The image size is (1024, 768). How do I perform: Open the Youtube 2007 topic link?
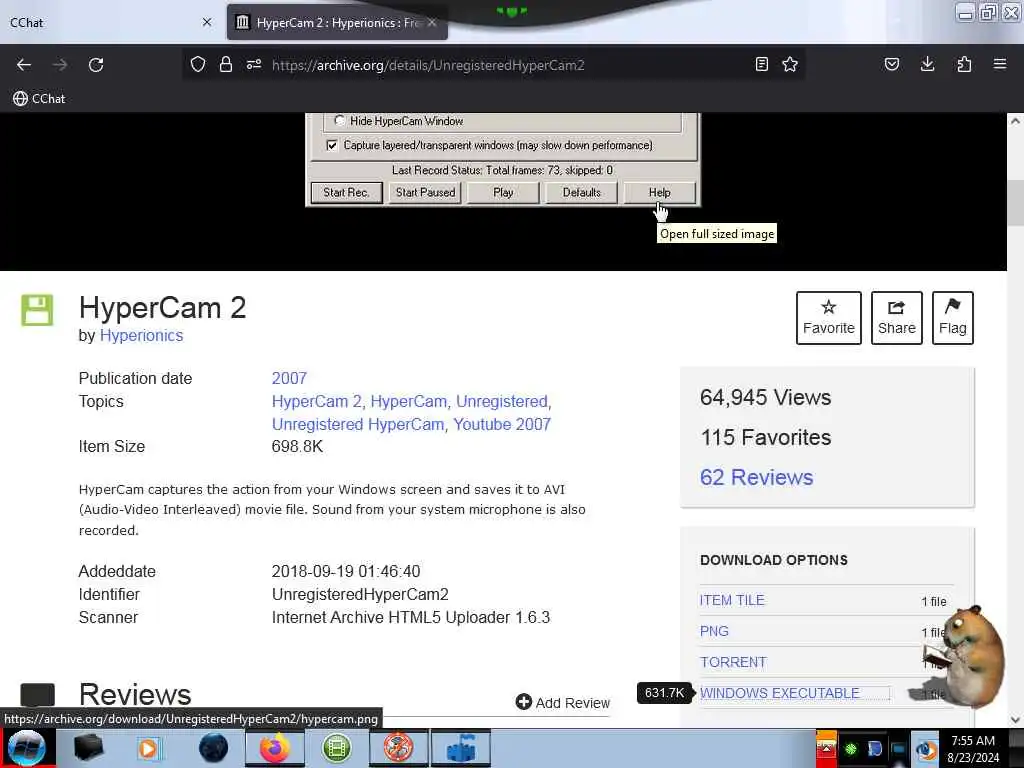click(502, 424)
